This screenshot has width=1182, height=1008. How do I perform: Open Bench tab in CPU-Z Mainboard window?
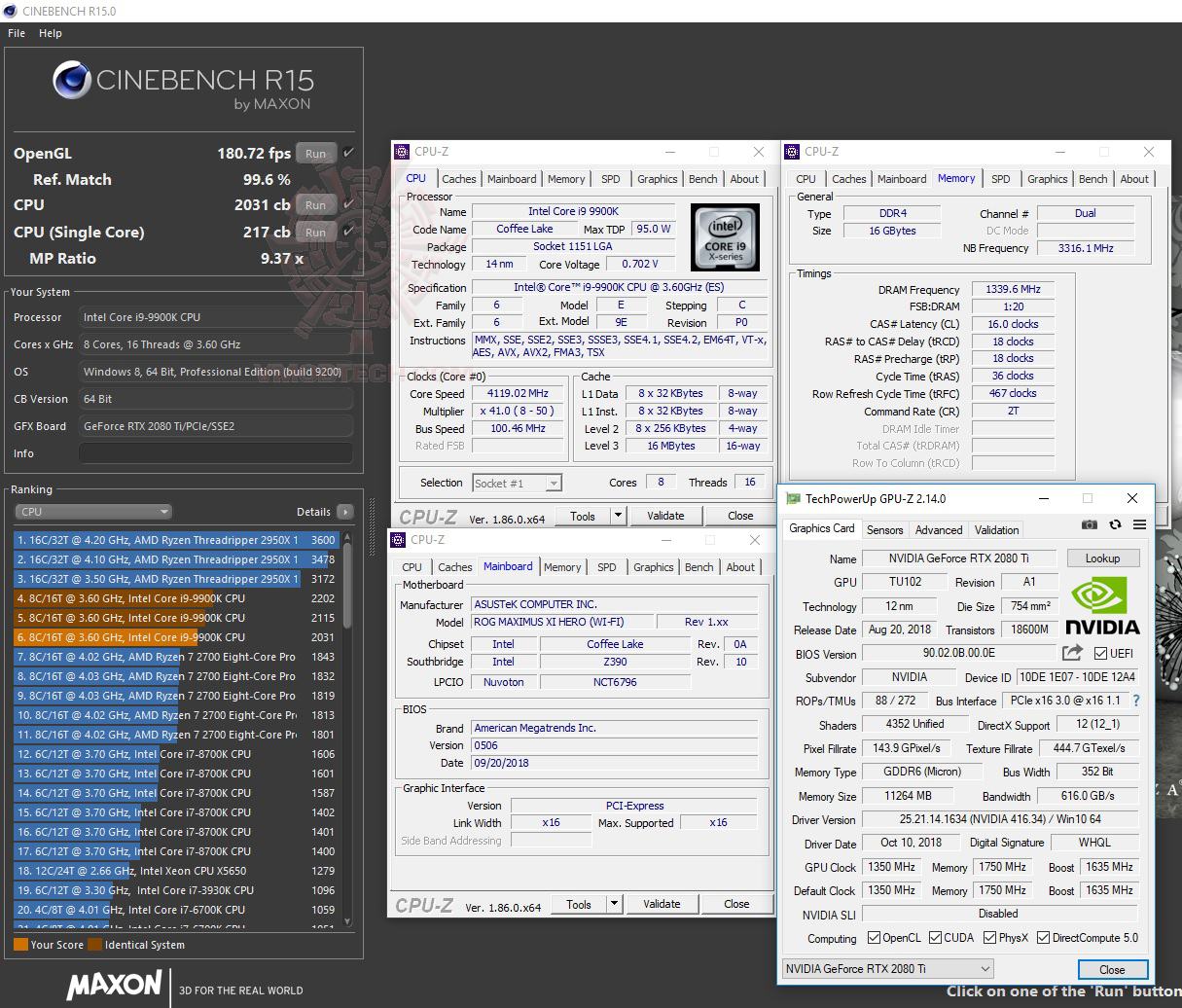(698, 567)
